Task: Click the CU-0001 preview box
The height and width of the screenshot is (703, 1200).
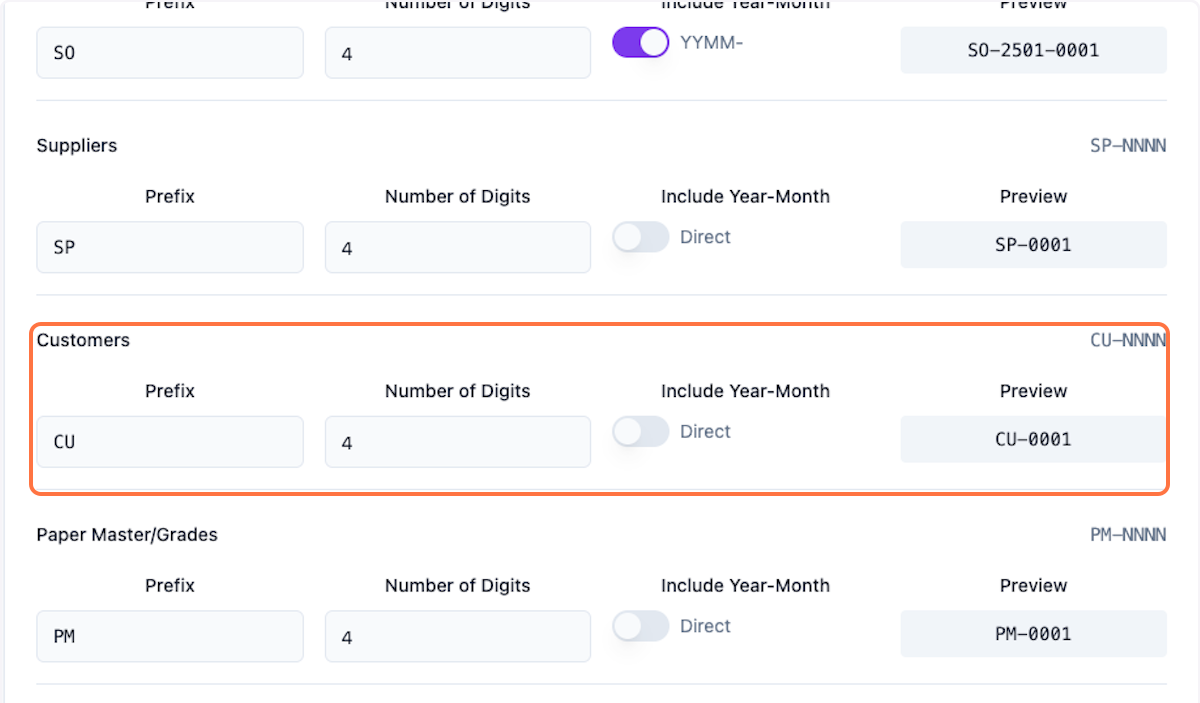Action: [x=1033, y=439]
